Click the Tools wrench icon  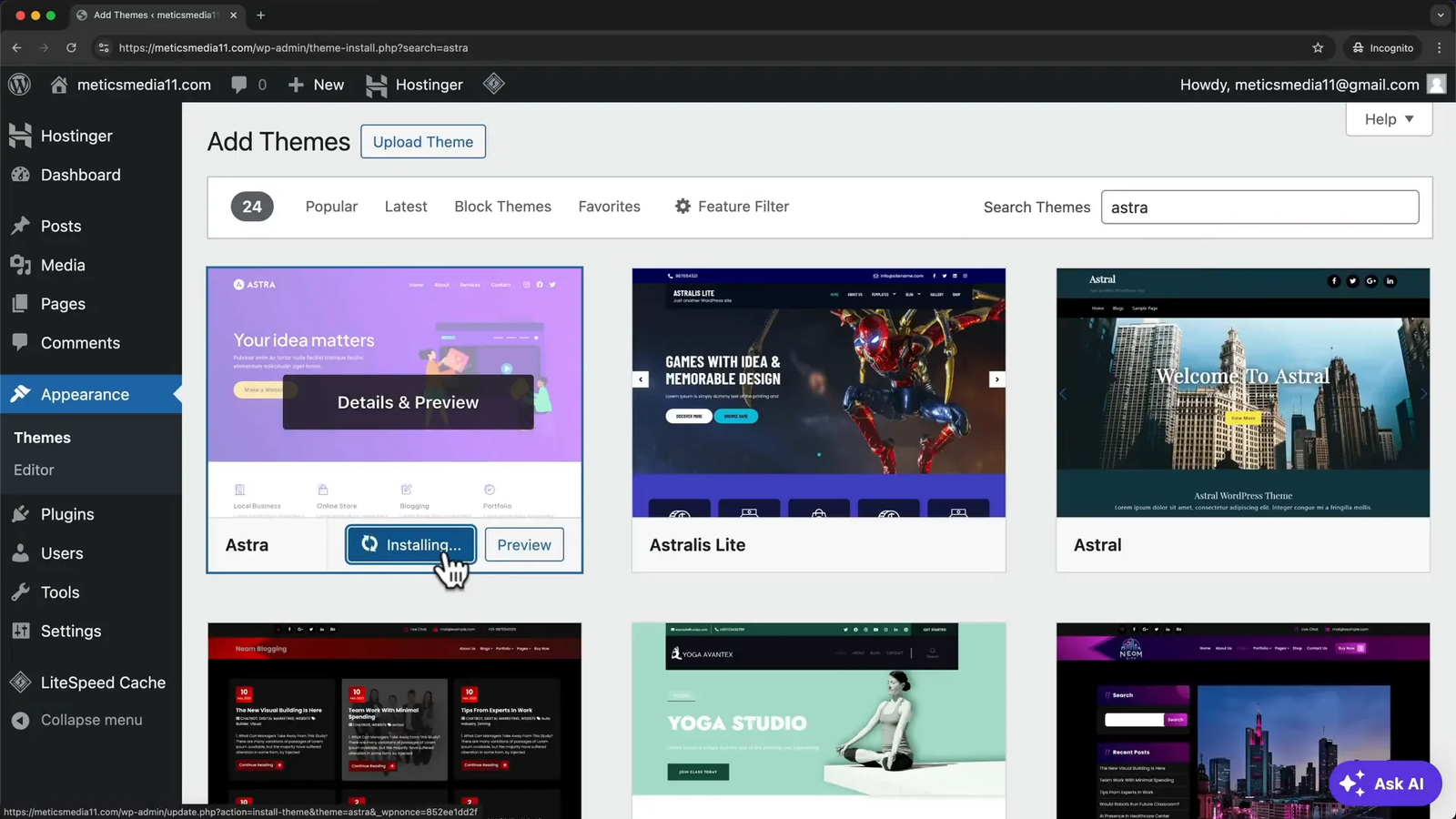pyautogui.click(x=20, y=592)
